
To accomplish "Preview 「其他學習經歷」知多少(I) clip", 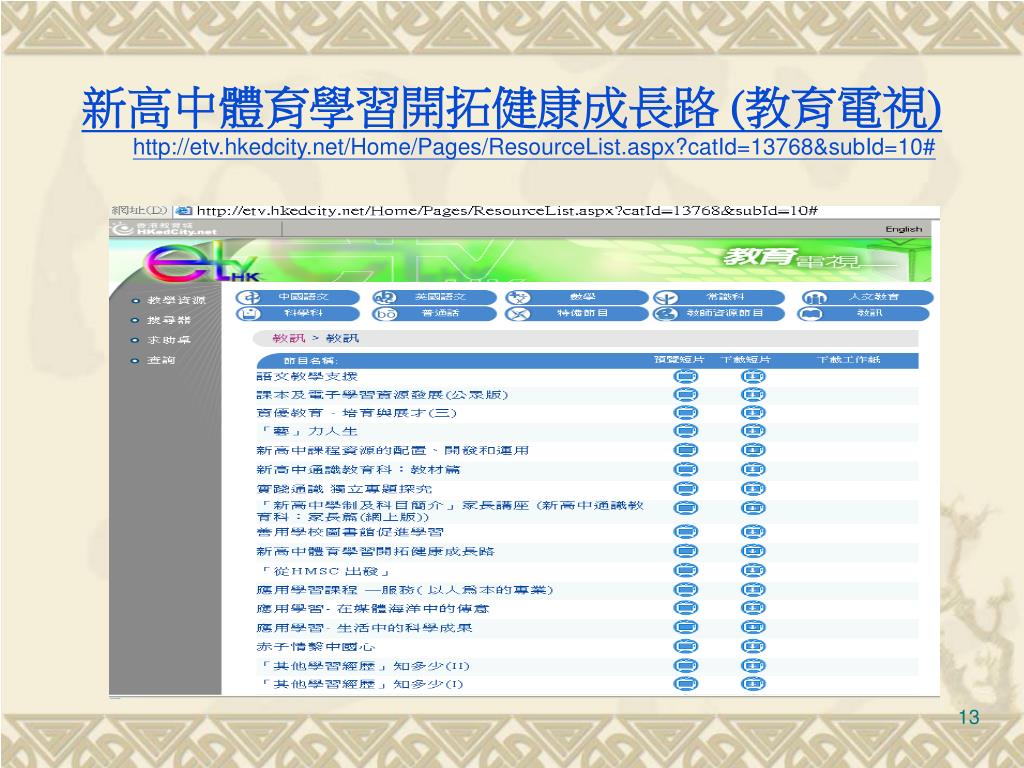I will coord(685,684).
